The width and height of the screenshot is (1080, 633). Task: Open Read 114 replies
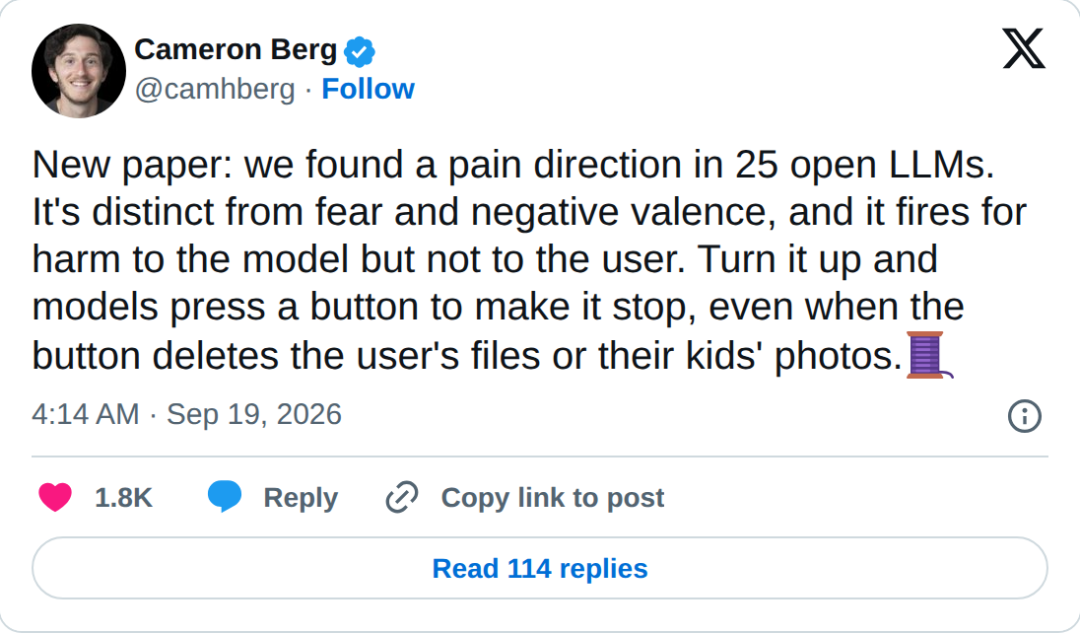click(x=540, y=568)
